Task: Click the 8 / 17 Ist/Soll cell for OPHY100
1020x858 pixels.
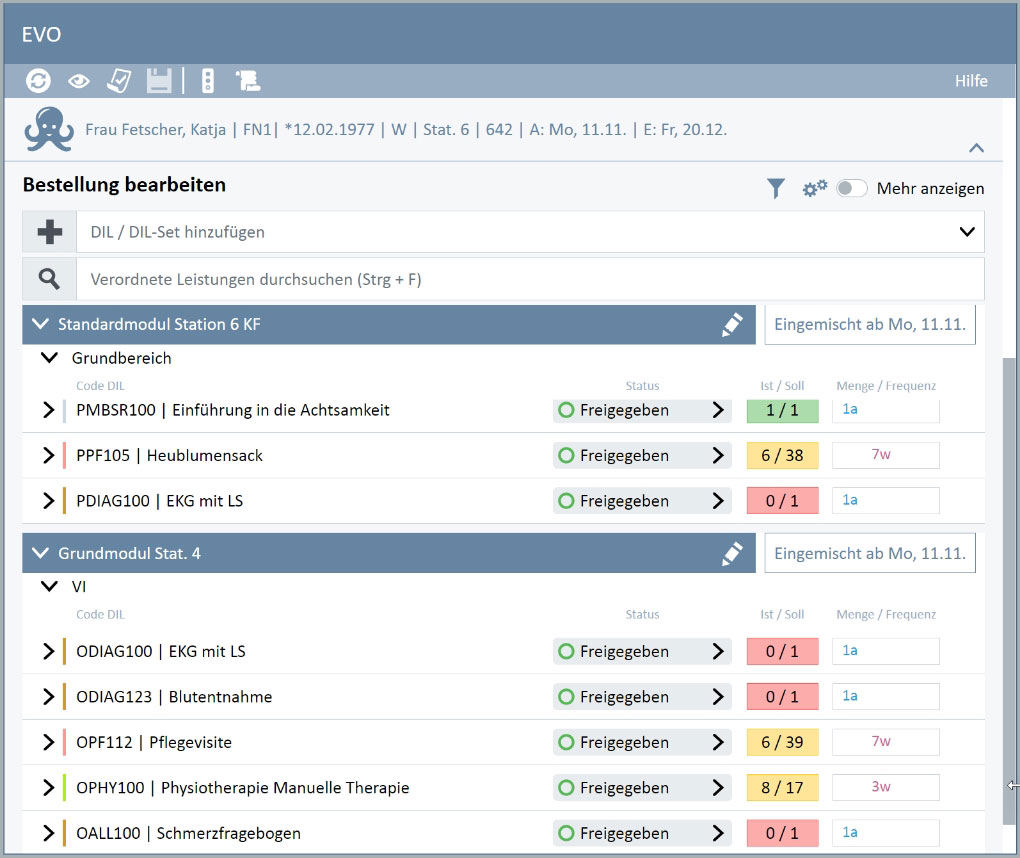Action: (782, 788)
